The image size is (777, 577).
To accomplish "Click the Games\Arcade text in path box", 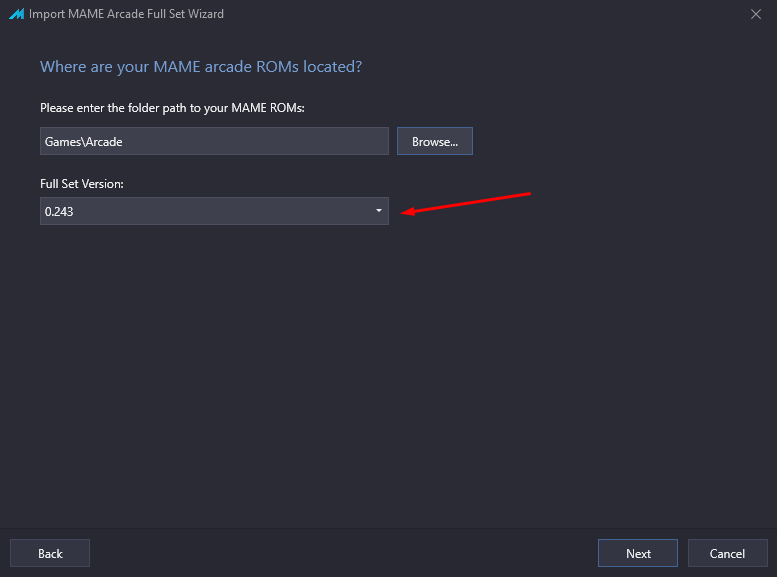I will [83, 142].
